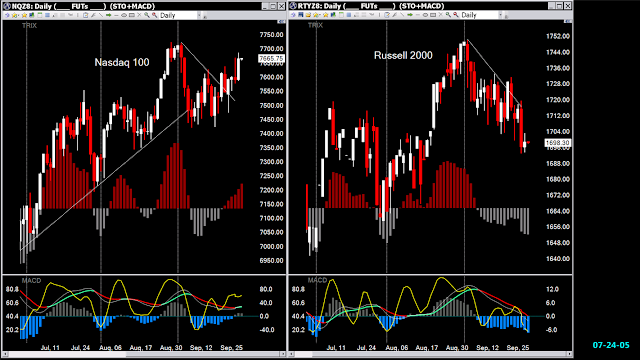This screenshot has width=640, height=360.
Task: Pick the horizontal line tool in NQZ8 window
Action: (116, 16)
